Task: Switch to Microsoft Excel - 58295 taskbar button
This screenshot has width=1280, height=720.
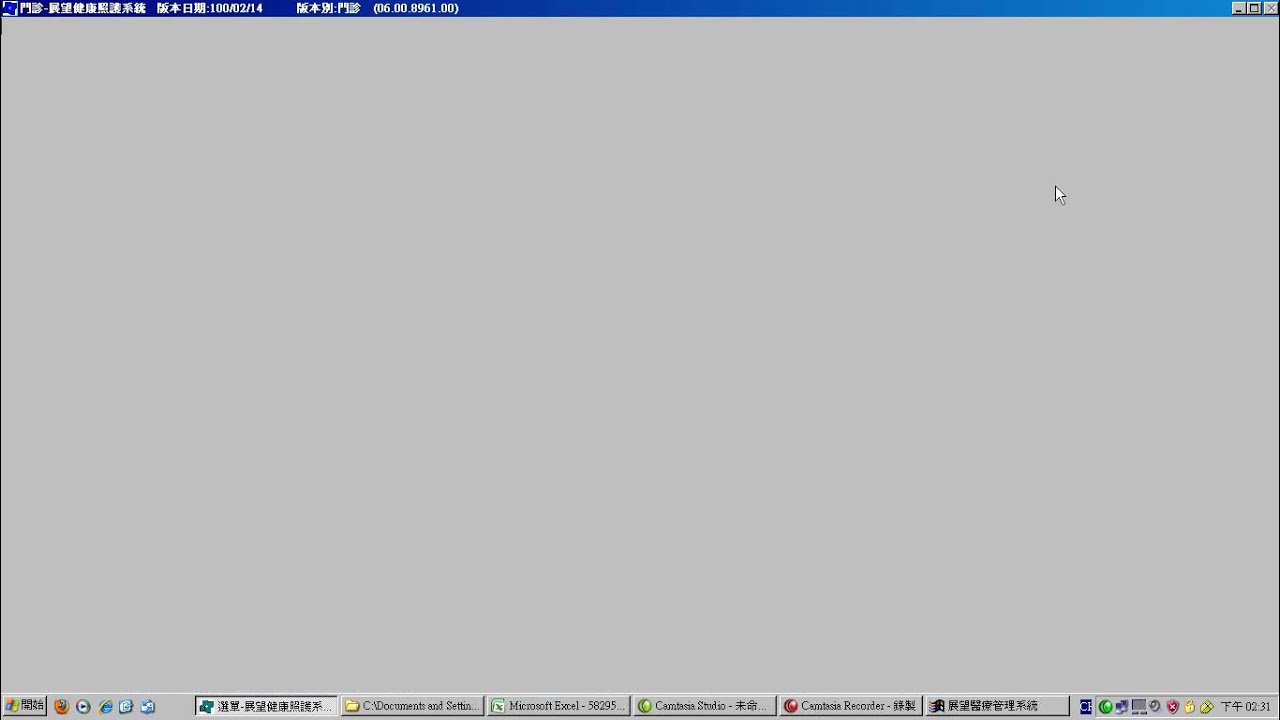Action: point(558,706)
